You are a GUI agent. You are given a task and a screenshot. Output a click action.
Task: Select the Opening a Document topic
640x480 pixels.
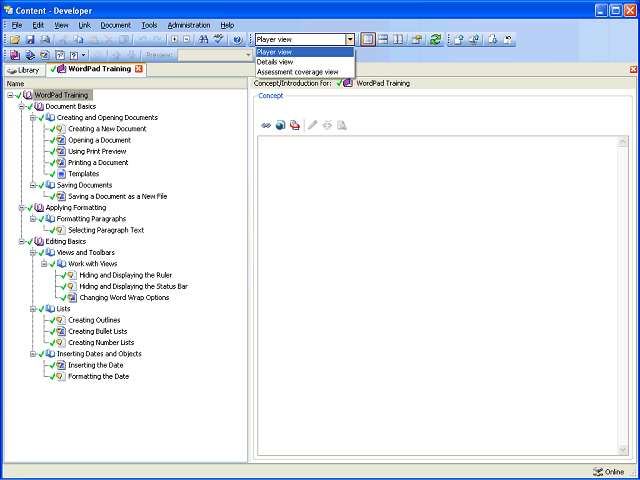pyautogui.click(x=99, y=140)
